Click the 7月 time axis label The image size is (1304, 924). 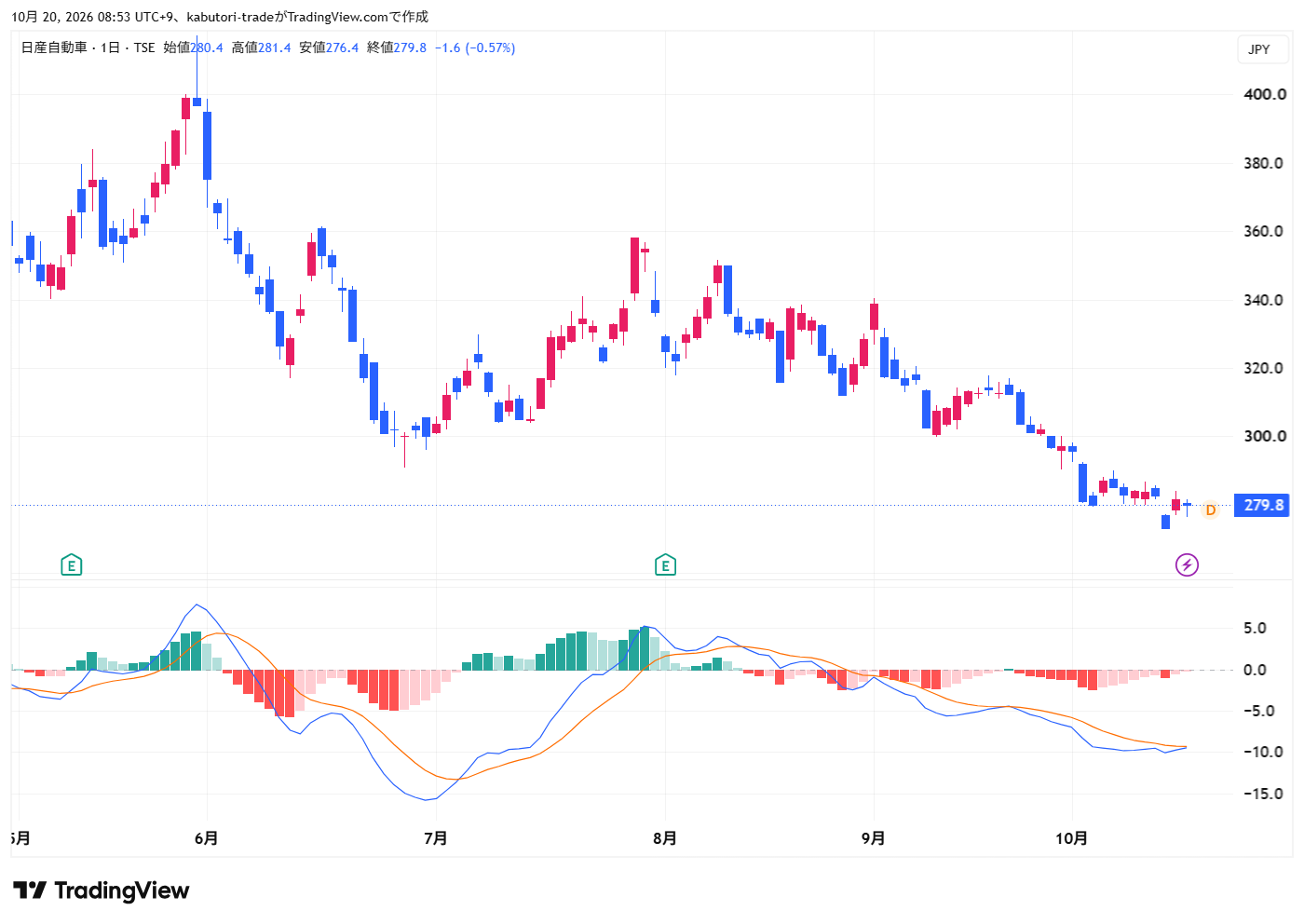tap(435, 838)
